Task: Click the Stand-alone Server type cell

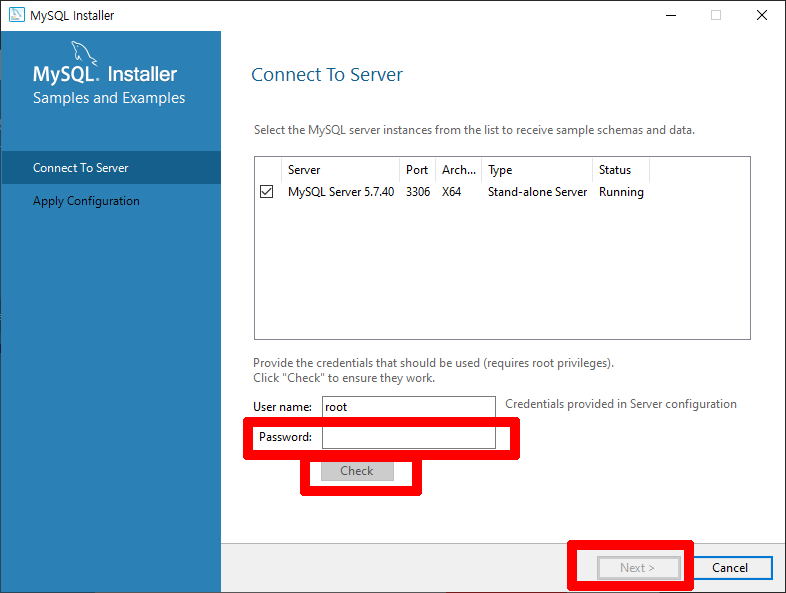Action: 537,192
